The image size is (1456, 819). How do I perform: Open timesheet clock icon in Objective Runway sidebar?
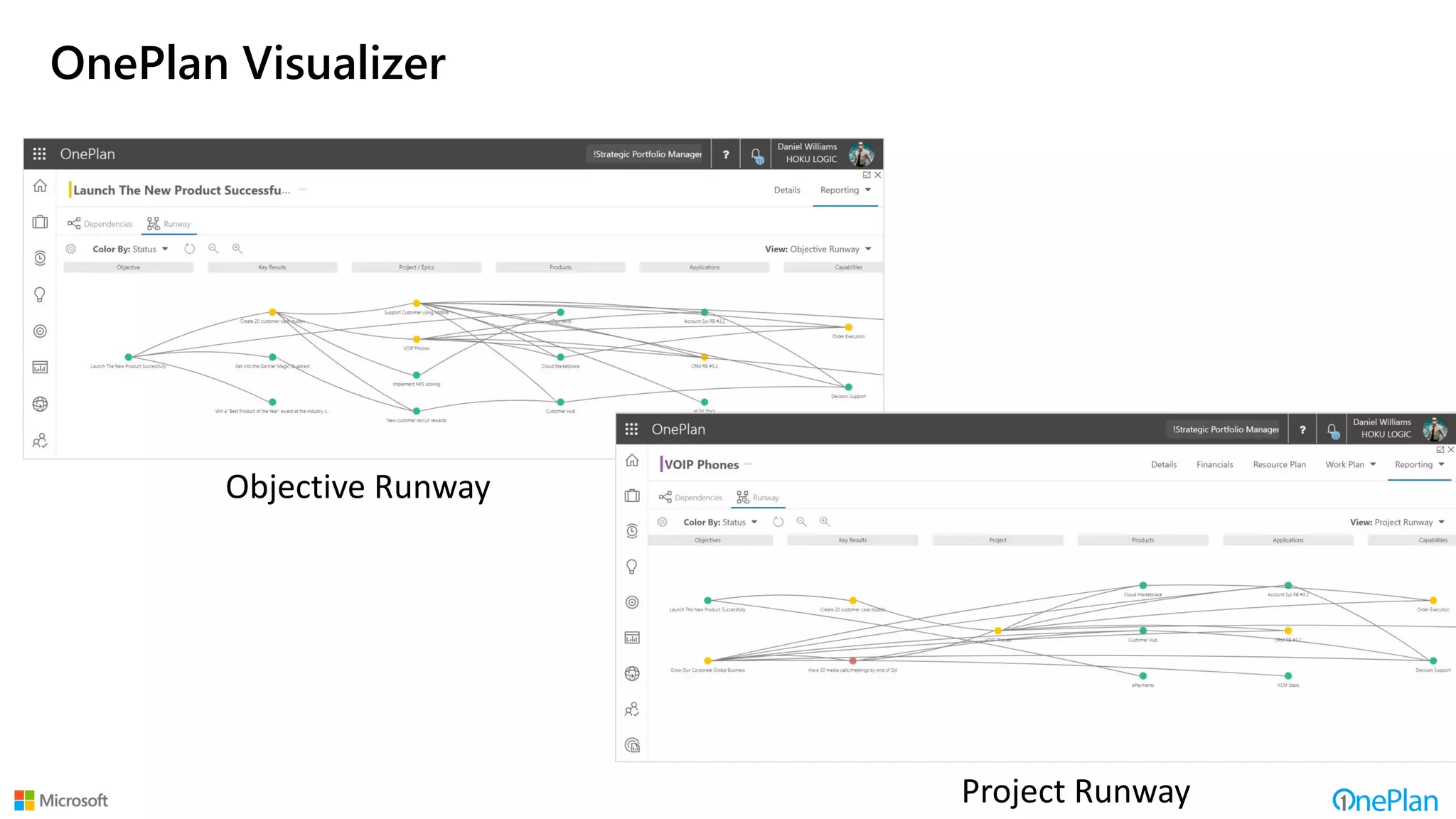(40, 258)
